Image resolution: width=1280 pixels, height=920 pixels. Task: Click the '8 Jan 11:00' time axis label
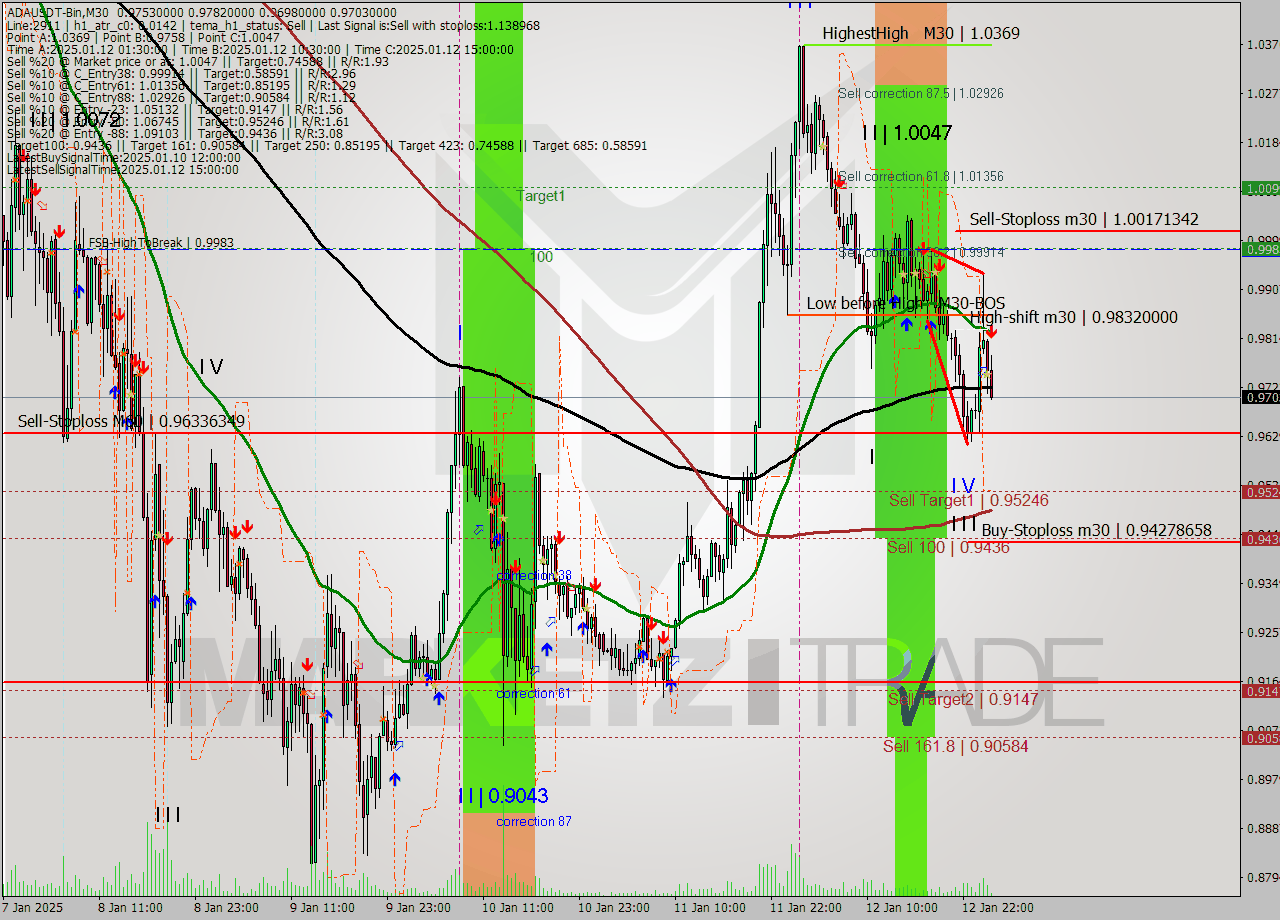point(130,908)
